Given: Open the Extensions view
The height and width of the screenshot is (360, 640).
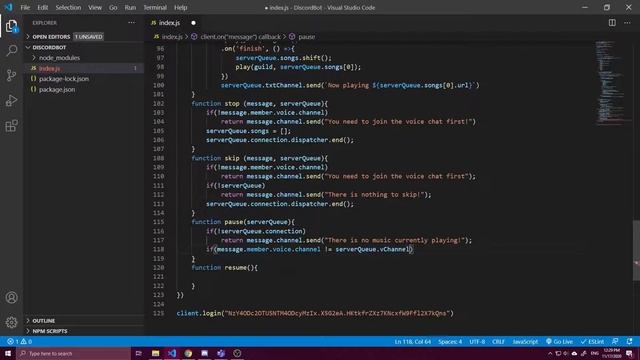Looking at the screenshot, I should 11,126.
